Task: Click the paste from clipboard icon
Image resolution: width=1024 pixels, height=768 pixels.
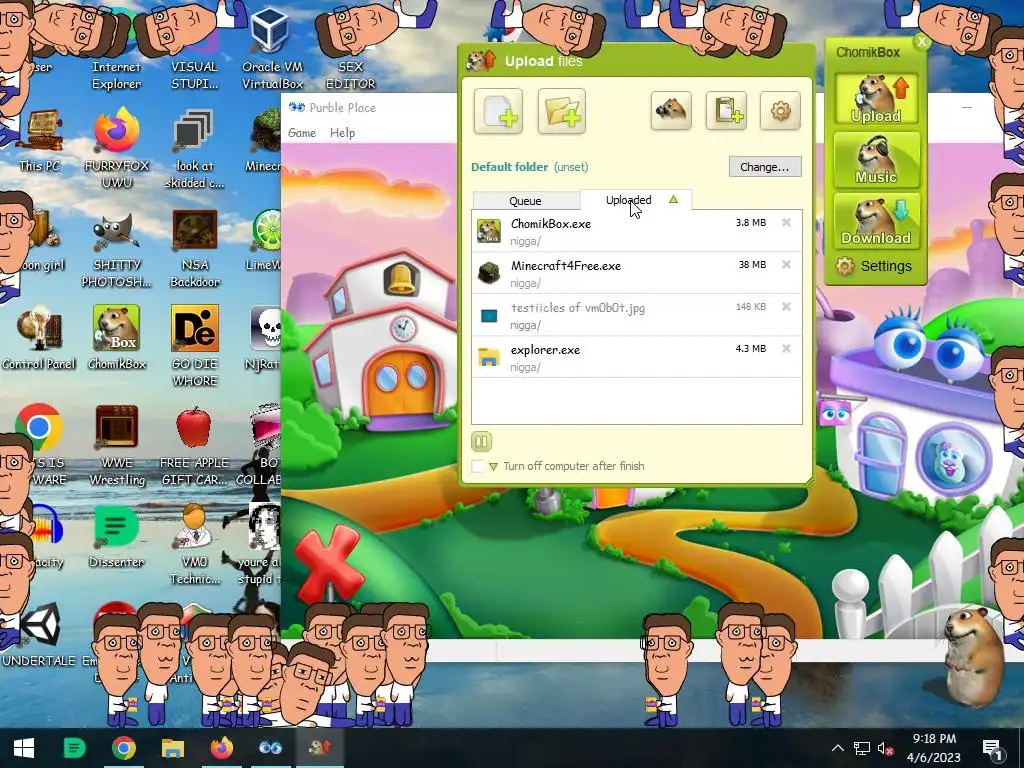Action: (x=726, y=110)
